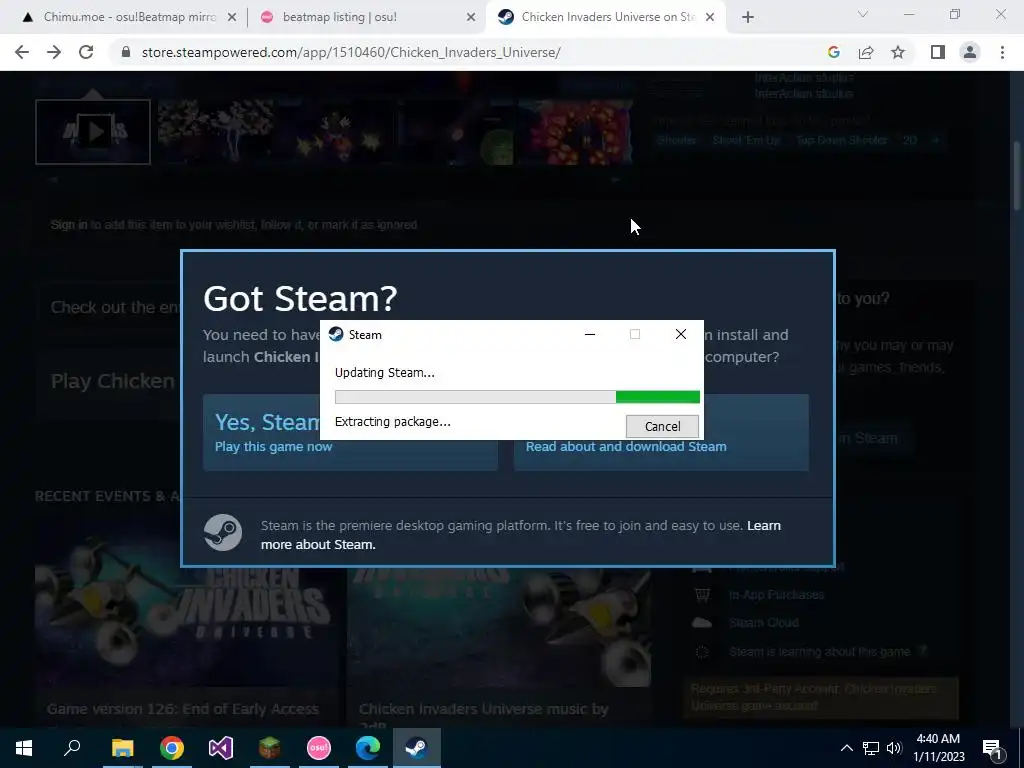Screen dimensions: 1024x768
Task: Click In-App Purchases feature link
Action: click(x=776, y=595)
